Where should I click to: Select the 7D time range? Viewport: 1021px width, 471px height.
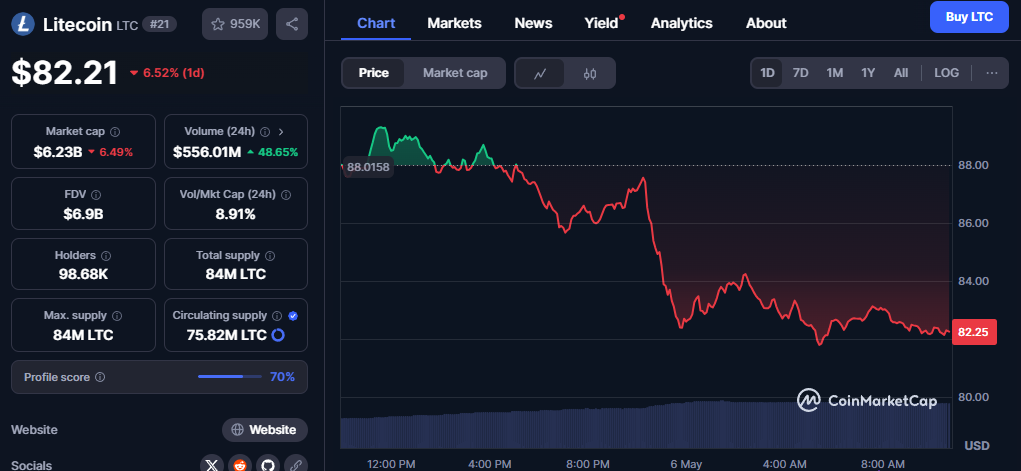coord(800,73)
